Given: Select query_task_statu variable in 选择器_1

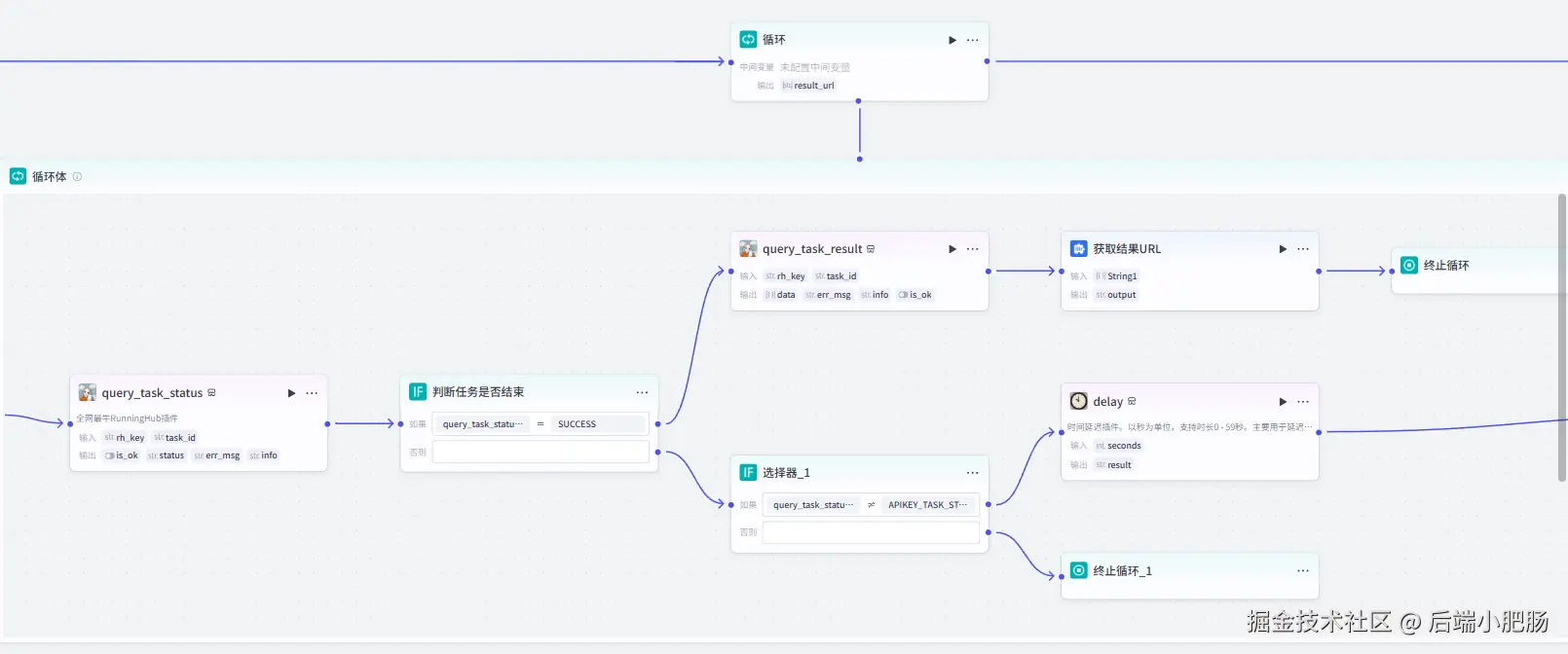Looking at the screenshot, I should click(x=812, y=505).
